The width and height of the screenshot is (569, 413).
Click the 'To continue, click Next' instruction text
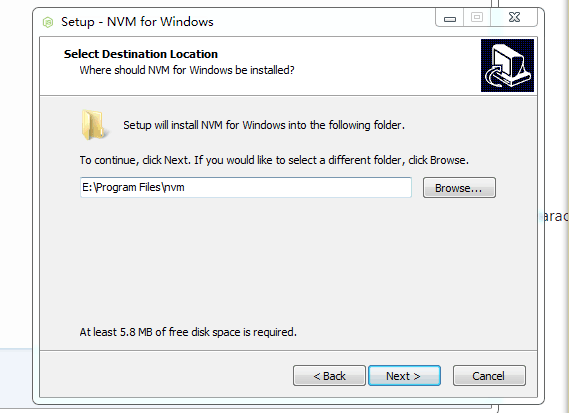274,160
